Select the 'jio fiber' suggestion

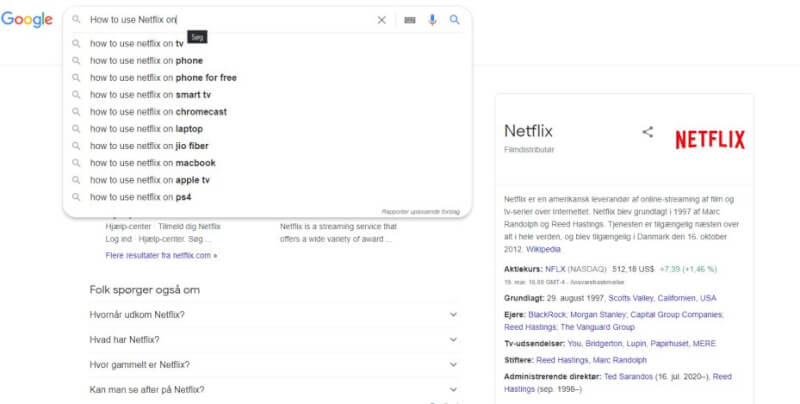(x=149, y=146)
